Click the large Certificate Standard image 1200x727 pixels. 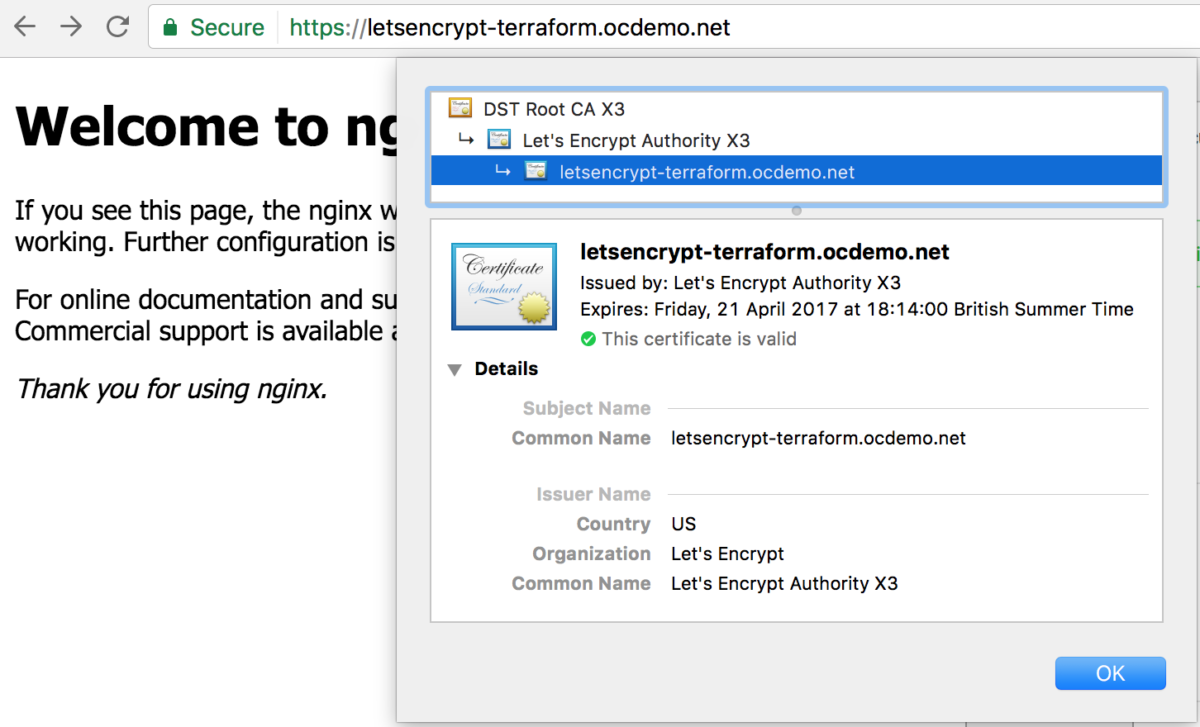tap(504, 286)
